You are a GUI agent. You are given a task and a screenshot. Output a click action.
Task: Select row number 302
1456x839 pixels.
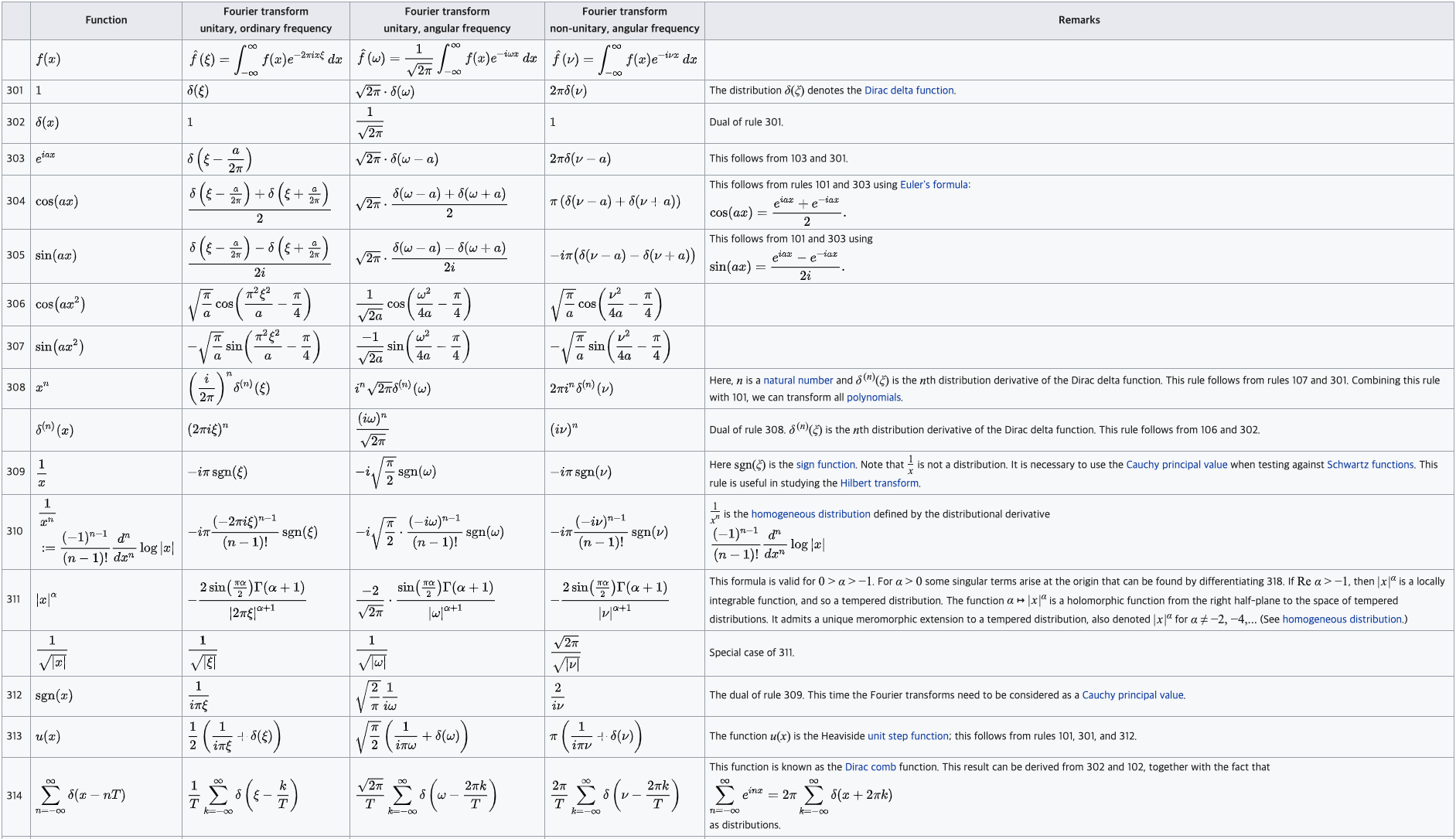pyautogui.click(x=15, y=122)
